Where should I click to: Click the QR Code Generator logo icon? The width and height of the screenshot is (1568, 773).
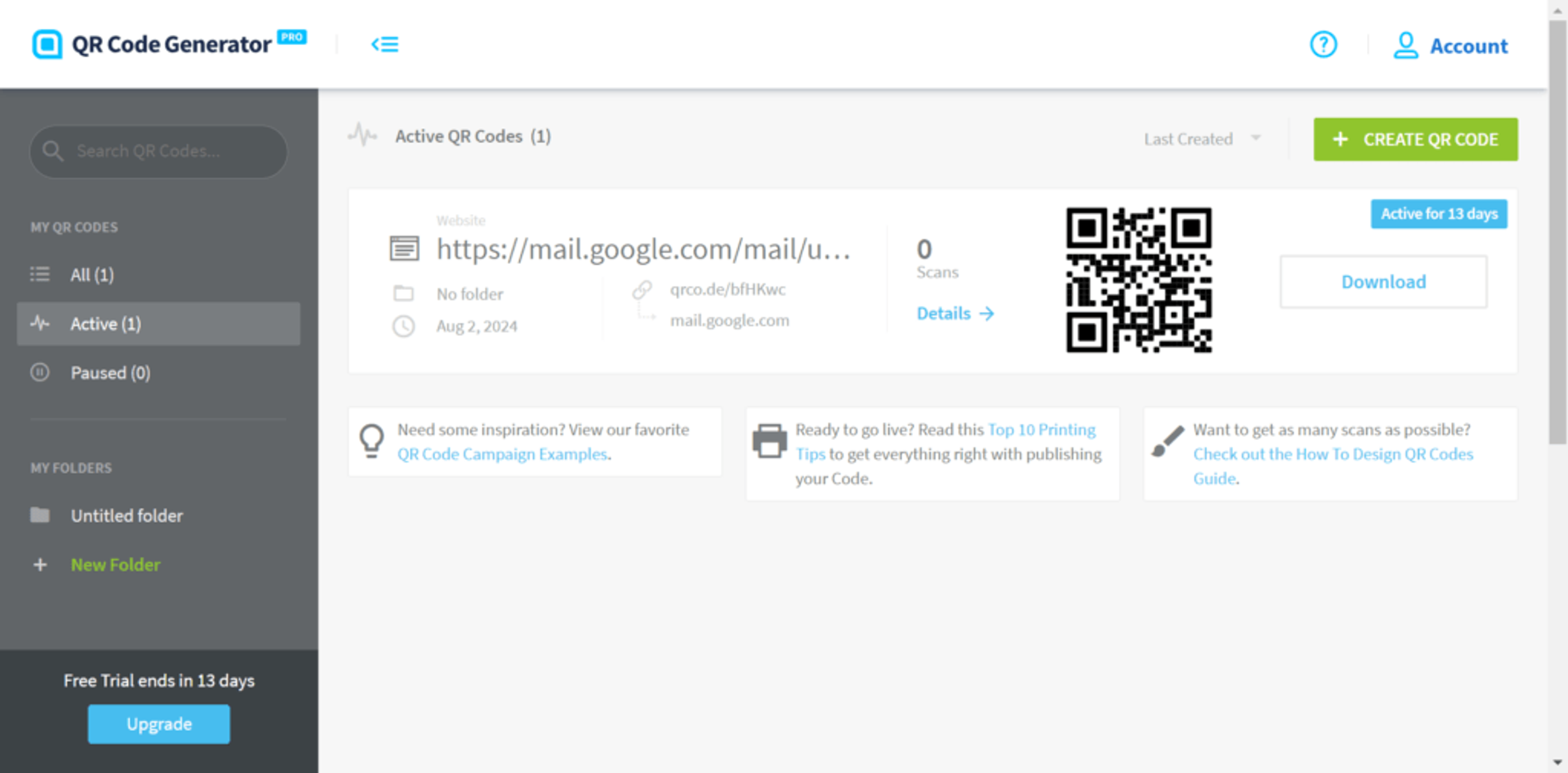pos(47,44)
